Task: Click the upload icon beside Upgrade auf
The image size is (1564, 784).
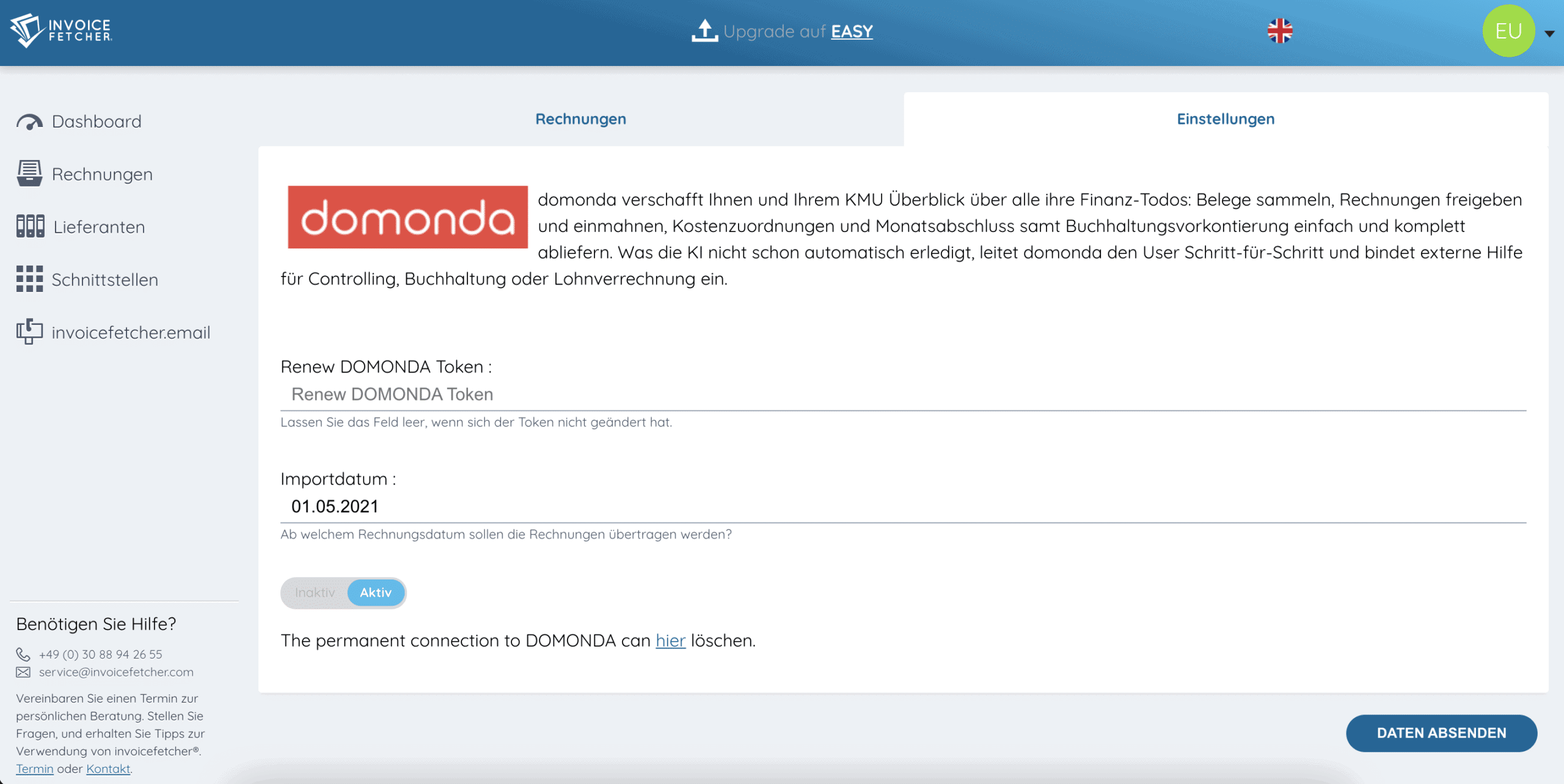Action: point(704,31)
